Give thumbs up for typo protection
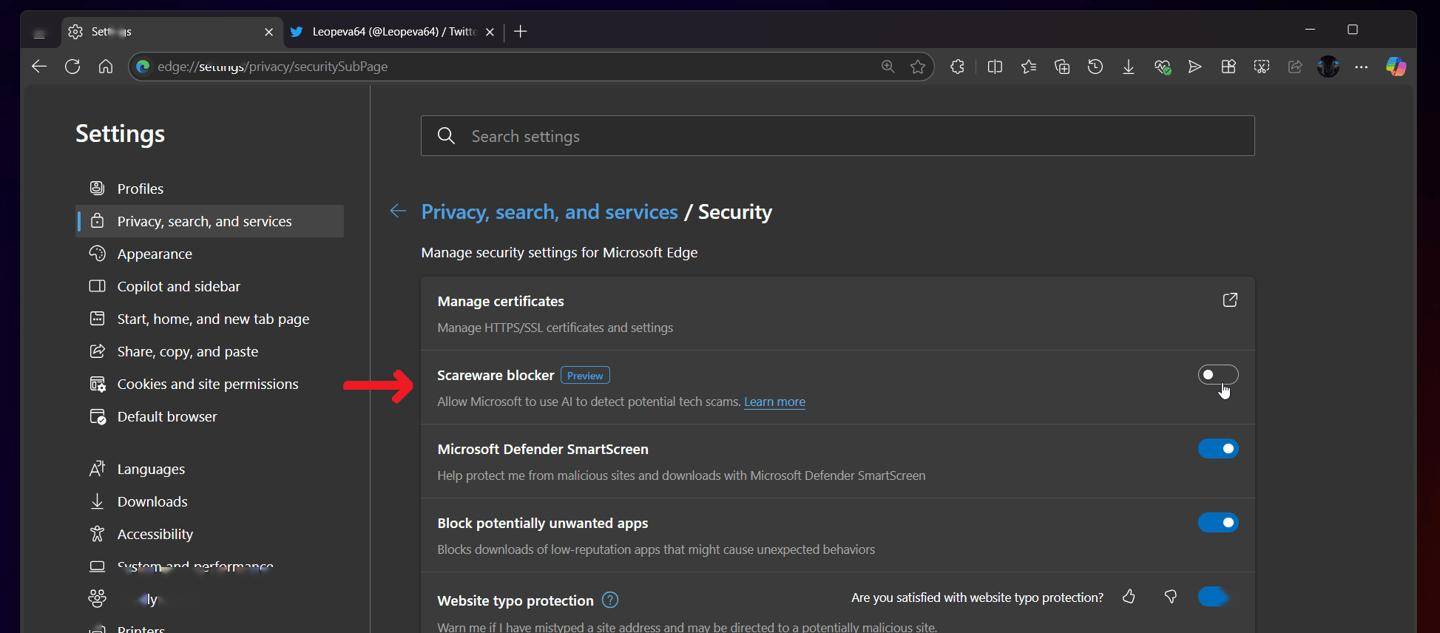 [x=1129, y=597]
